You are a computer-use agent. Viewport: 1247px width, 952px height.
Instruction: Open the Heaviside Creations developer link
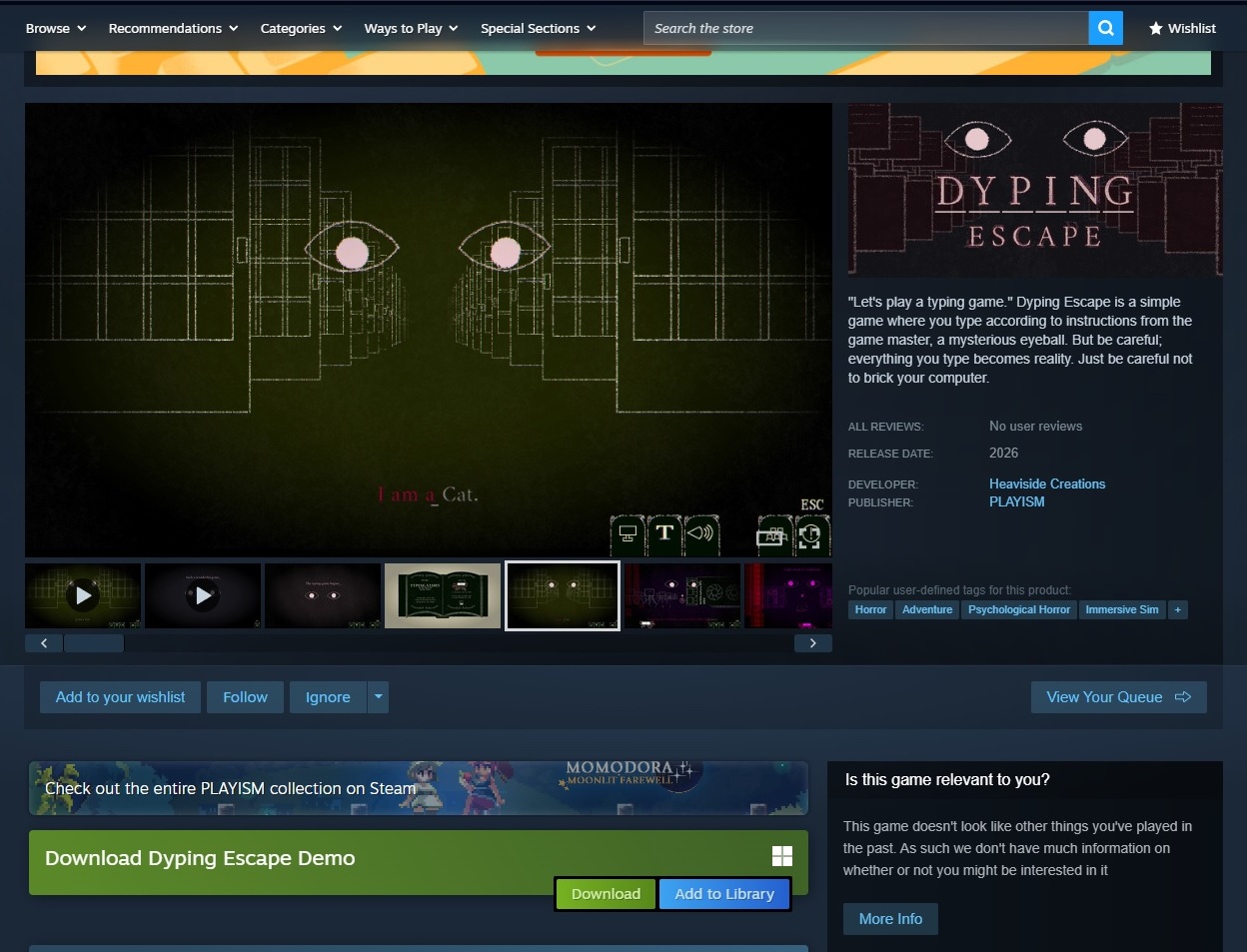(x=1047, y=483)
